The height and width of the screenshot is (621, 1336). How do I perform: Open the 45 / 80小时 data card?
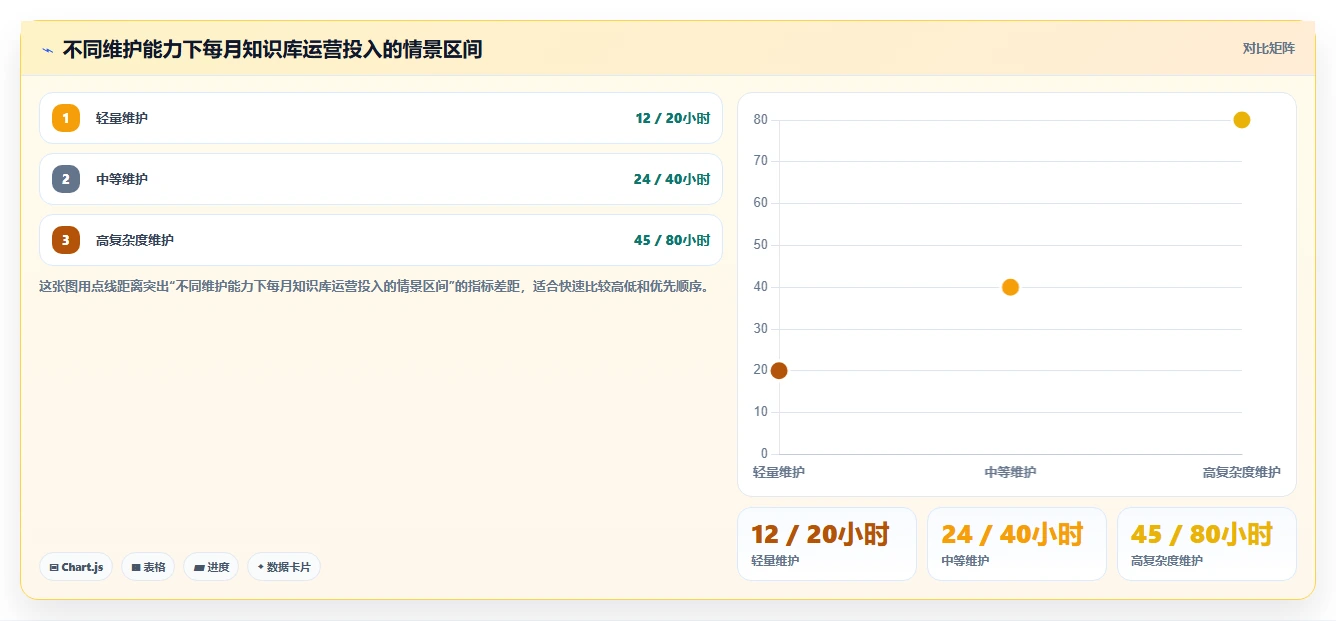1207,544
